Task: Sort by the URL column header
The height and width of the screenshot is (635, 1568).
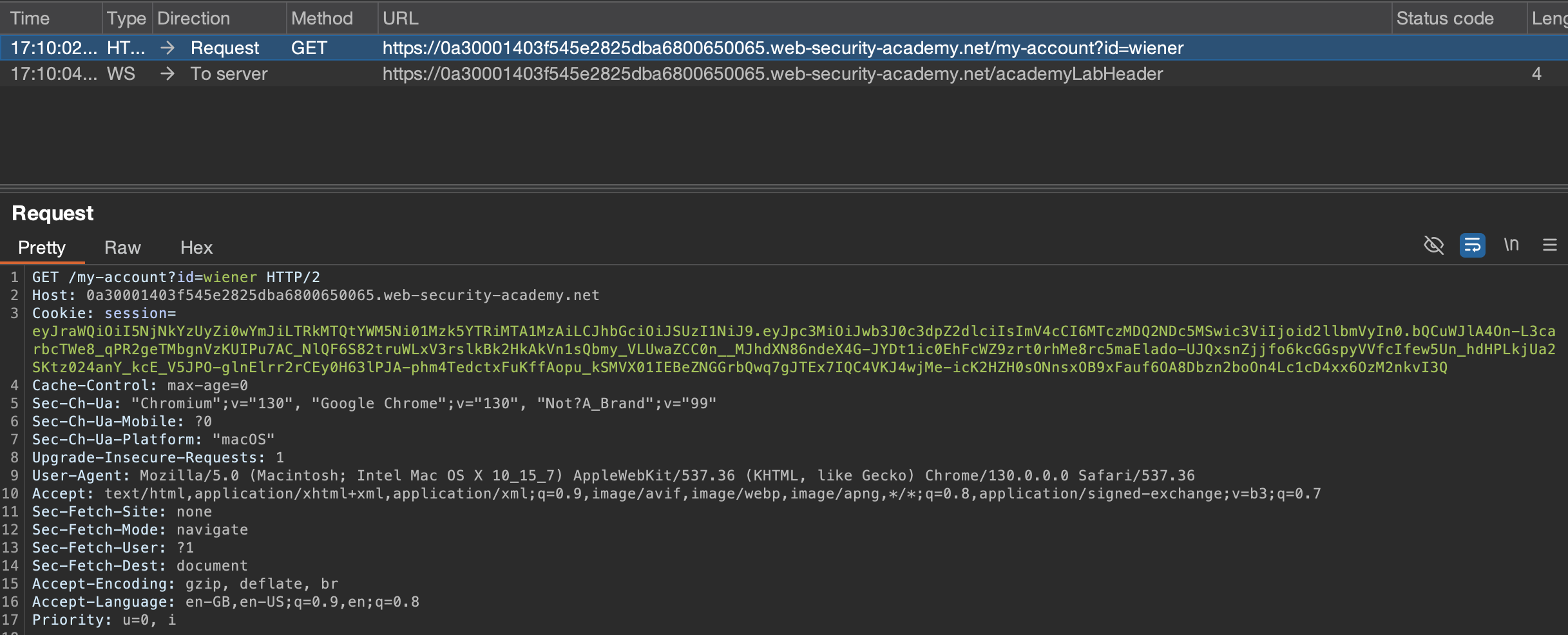Action: [400, 18]
